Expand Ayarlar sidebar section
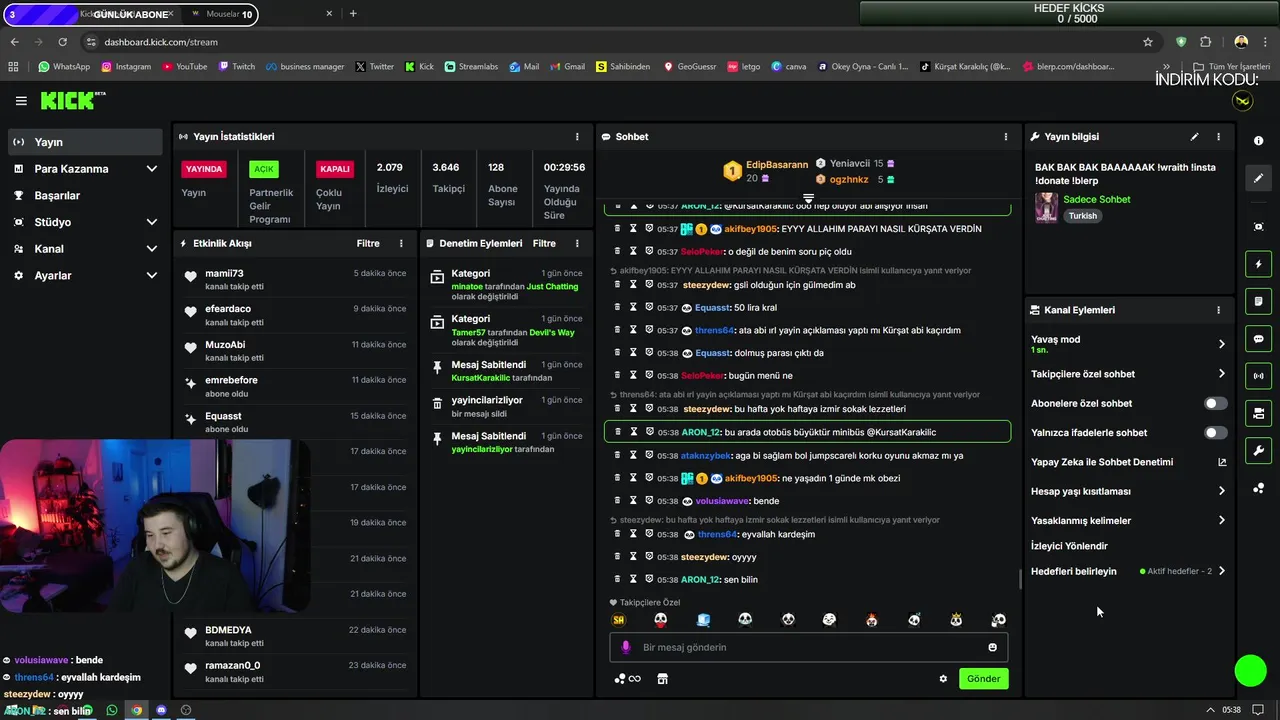The width and height of the screenshot is (1280, 720). [152, 276]
